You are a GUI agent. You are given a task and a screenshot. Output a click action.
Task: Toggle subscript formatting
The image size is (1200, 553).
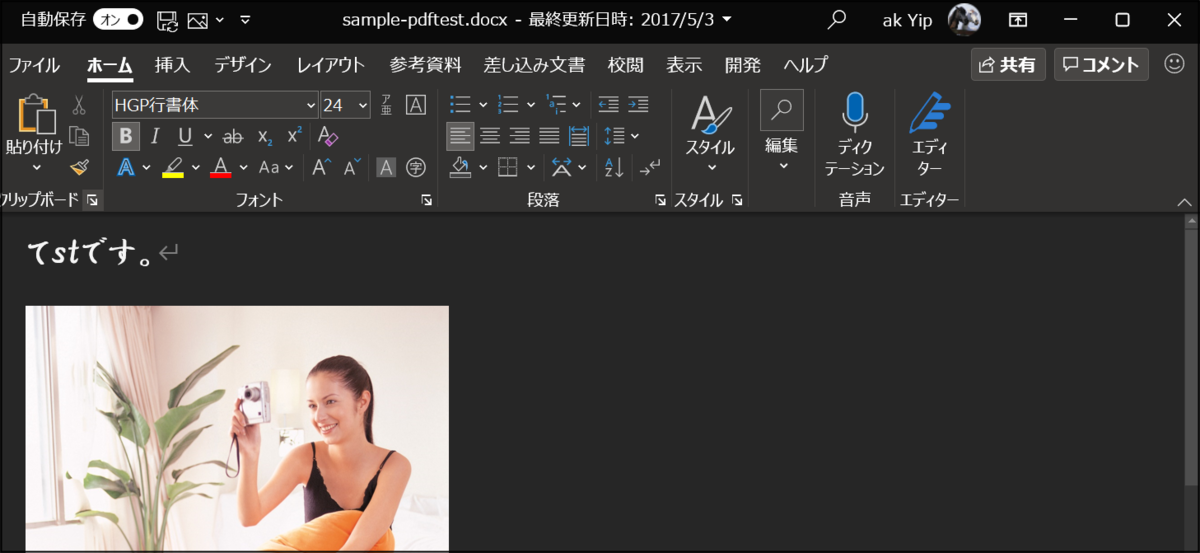(x=264, y=136)
